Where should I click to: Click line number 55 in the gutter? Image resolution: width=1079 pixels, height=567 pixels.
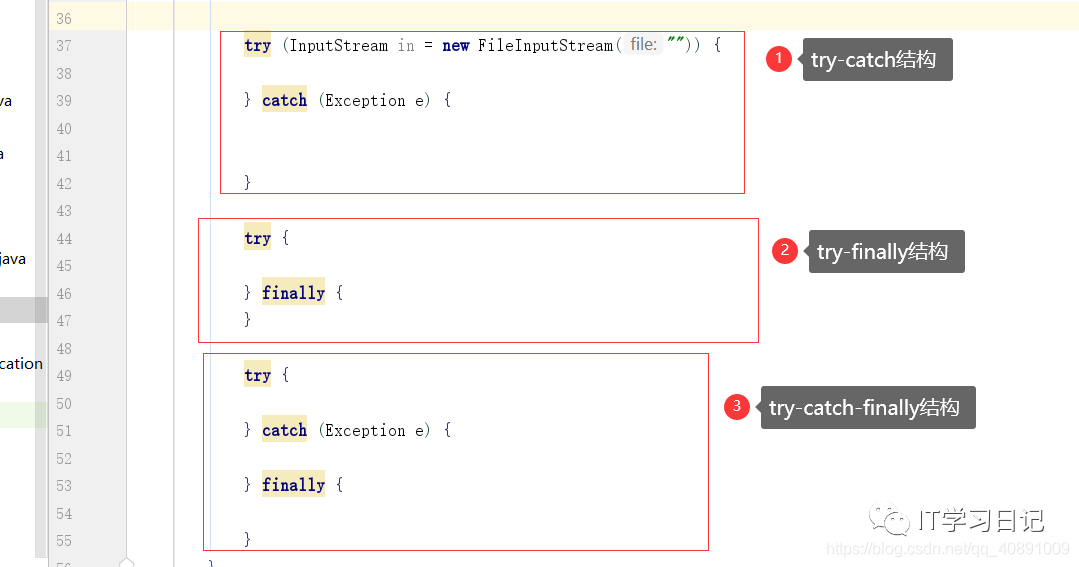click(64, 541)
